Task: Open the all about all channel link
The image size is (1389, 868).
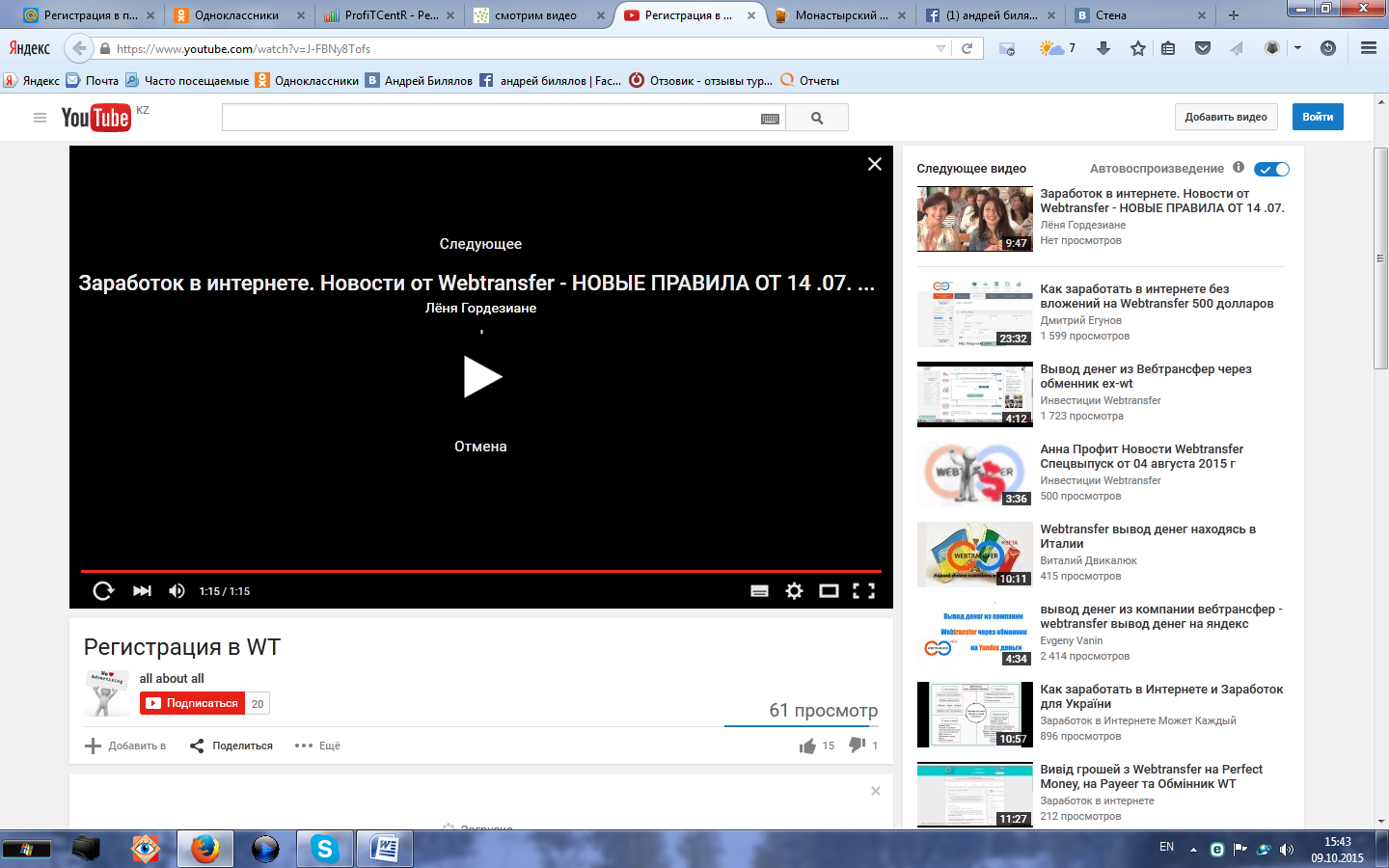Action: pyautogui.click(x=172, y=678)
